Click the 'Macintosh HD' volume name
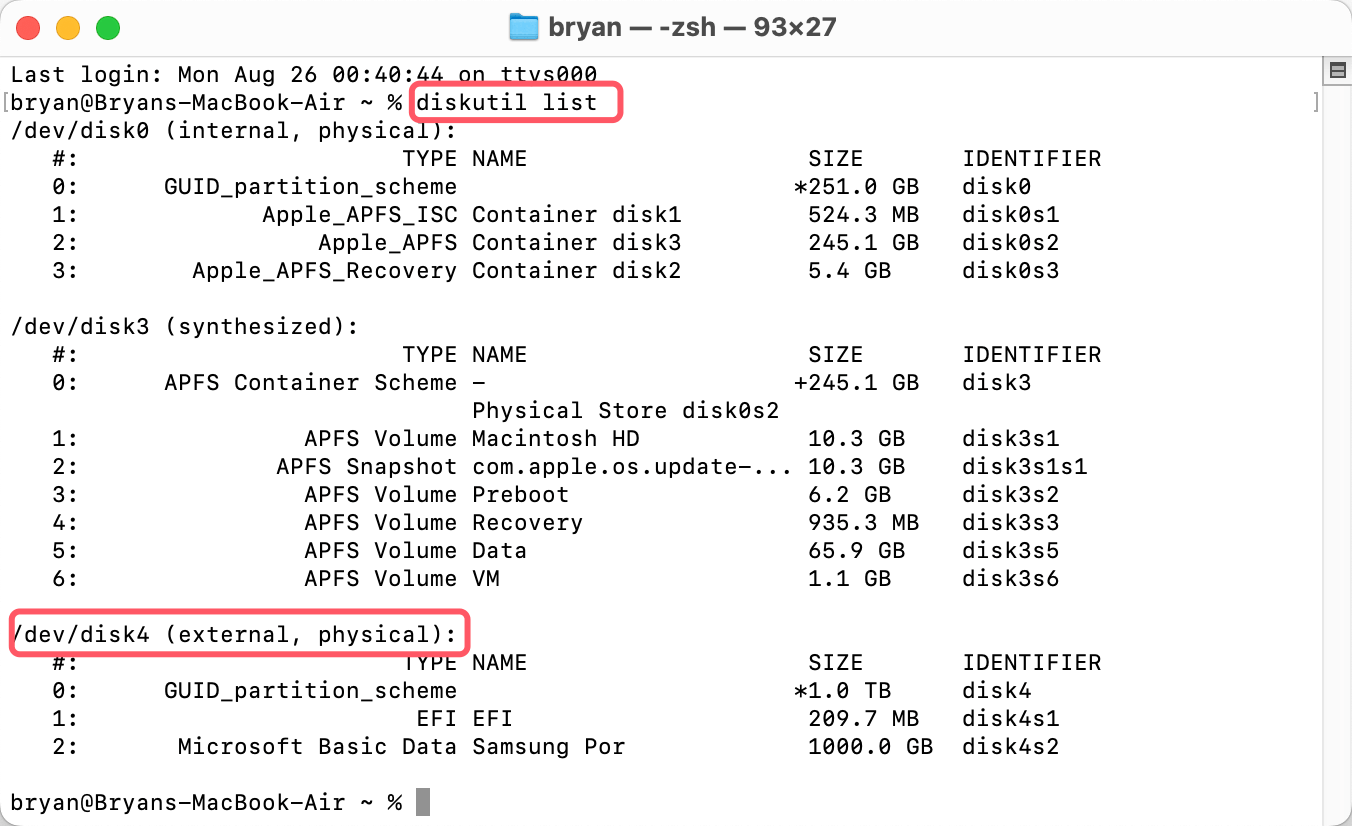 (555, 438)
